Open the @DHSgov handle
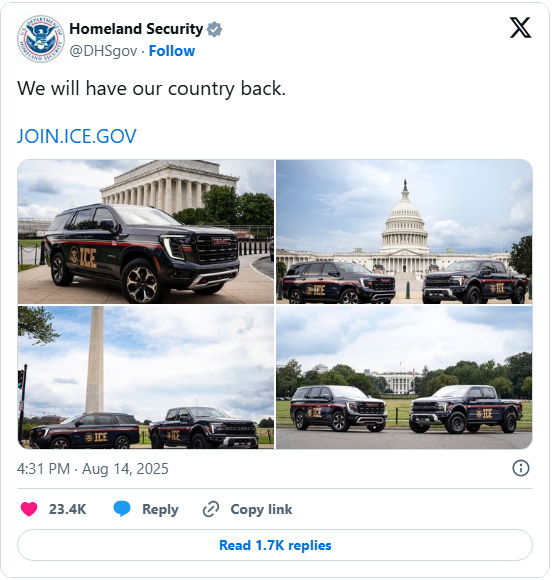This screenshot has height=580, width=552. point(103,51)
